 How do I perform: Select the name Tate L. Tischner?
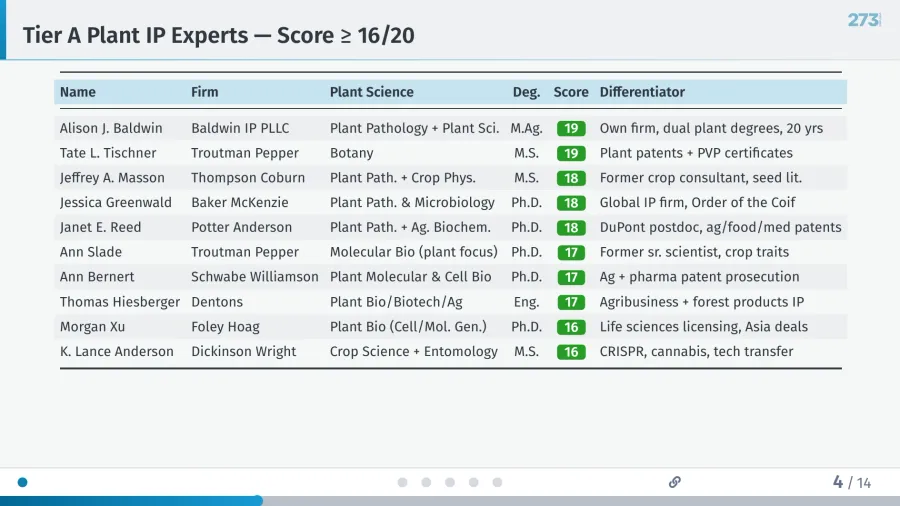click(108, 153)
